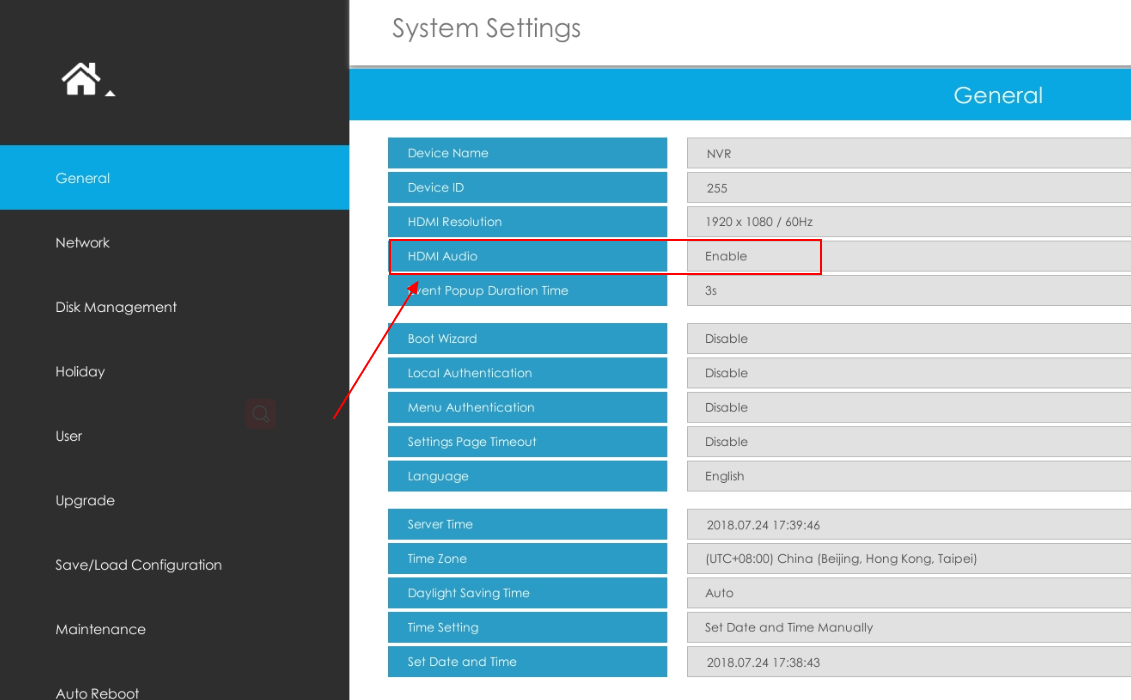
Task: Open the Time Zone selection dropdown
Action: (908, 559)
